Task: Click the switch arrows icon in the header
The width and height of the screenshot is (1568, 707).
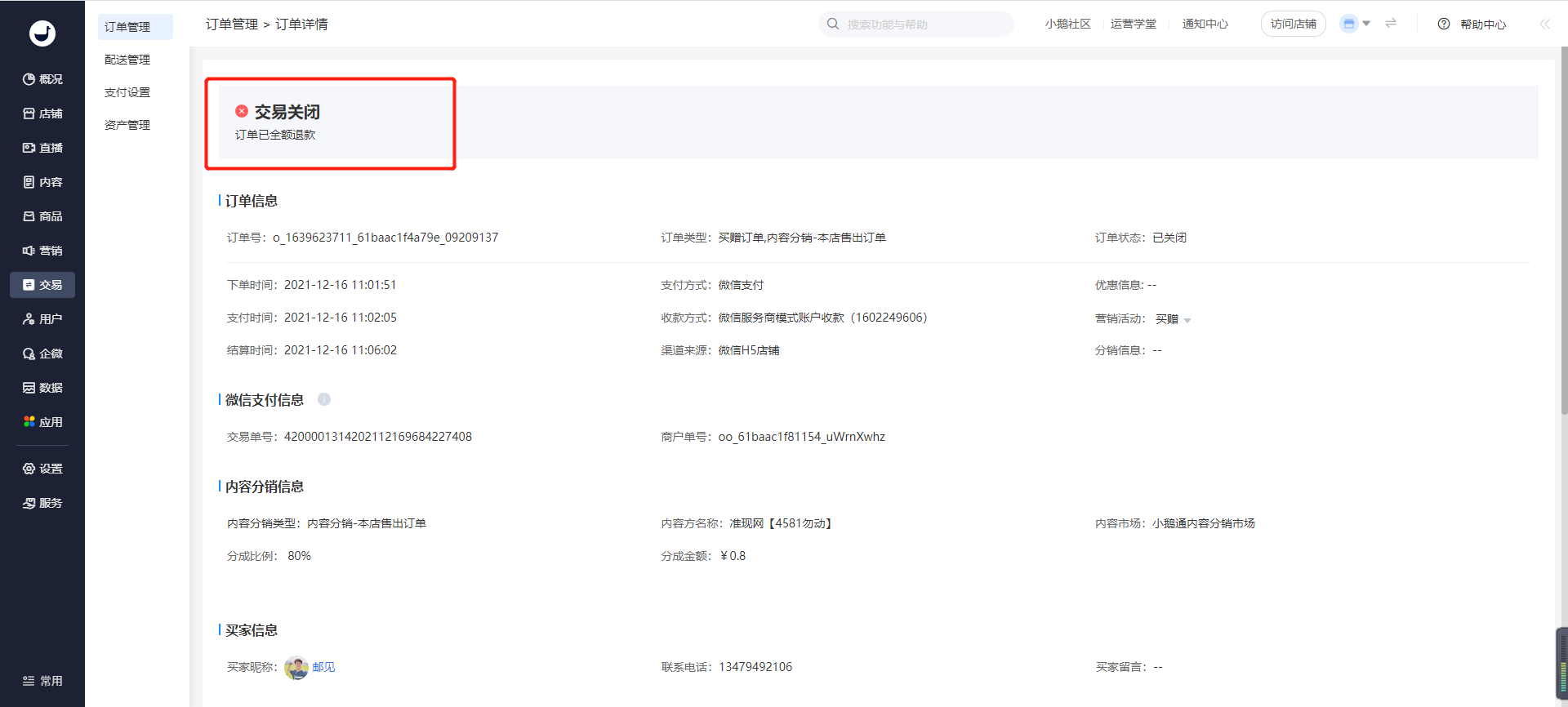Action: tap(1391, 23)
